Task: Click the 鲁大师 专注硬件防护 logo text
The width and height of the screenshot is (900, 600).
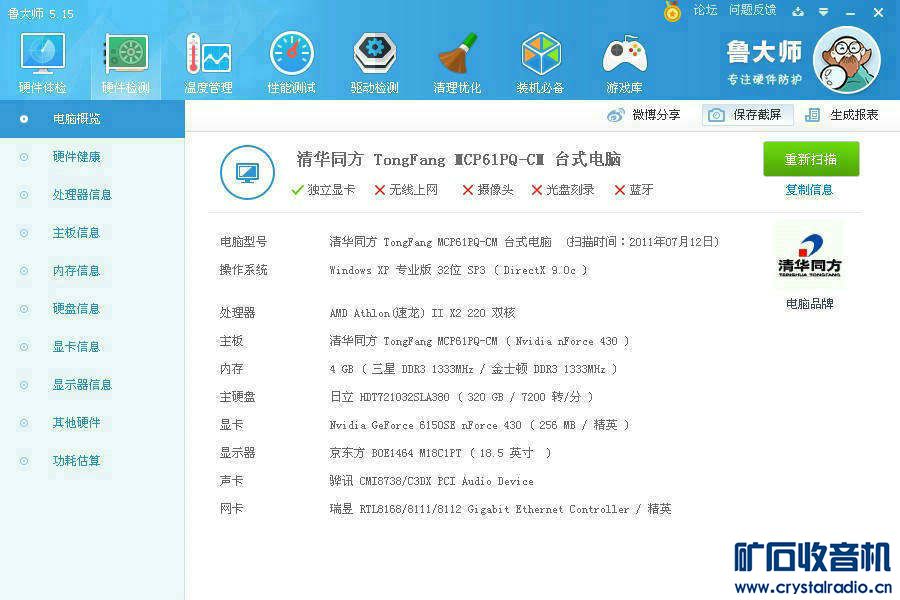Action: pyautogui.click(x=764, y=63)
